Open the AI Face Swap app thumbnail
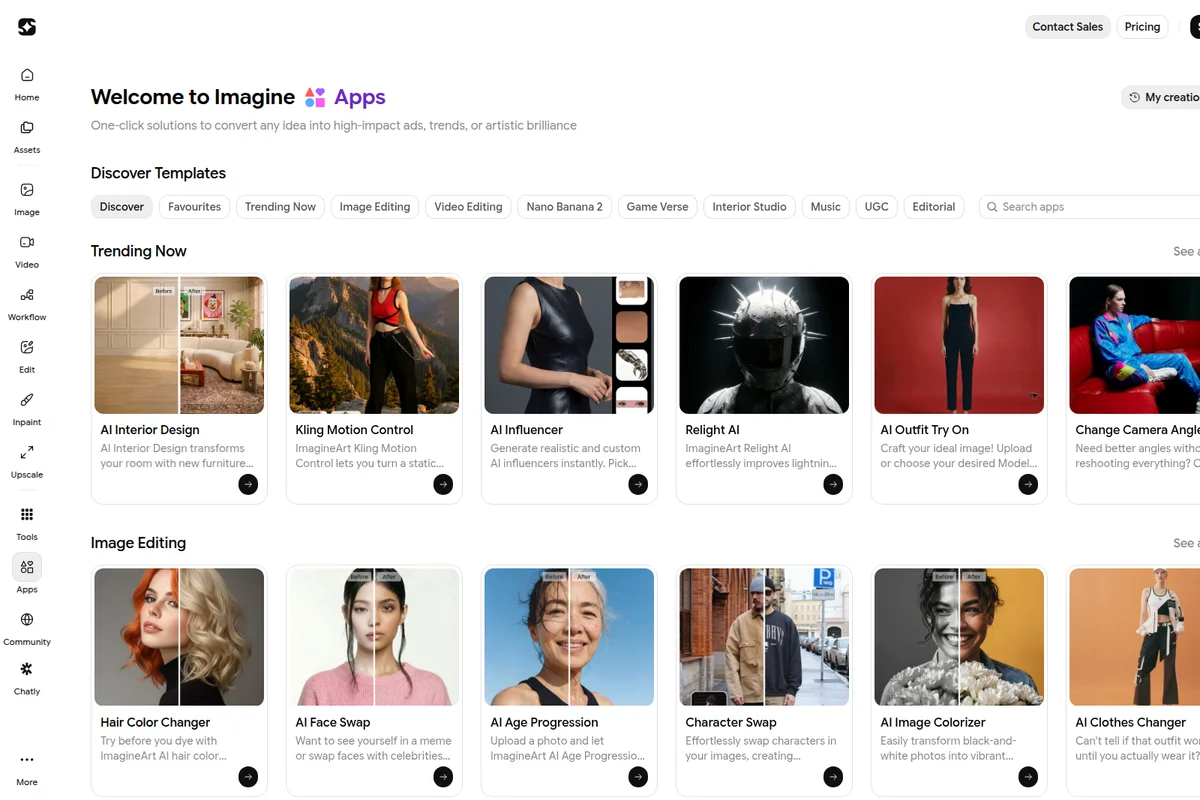Image resolution: width=1200 pixels, height=800 pixels. pyautogui.click(x=374, y=637)
